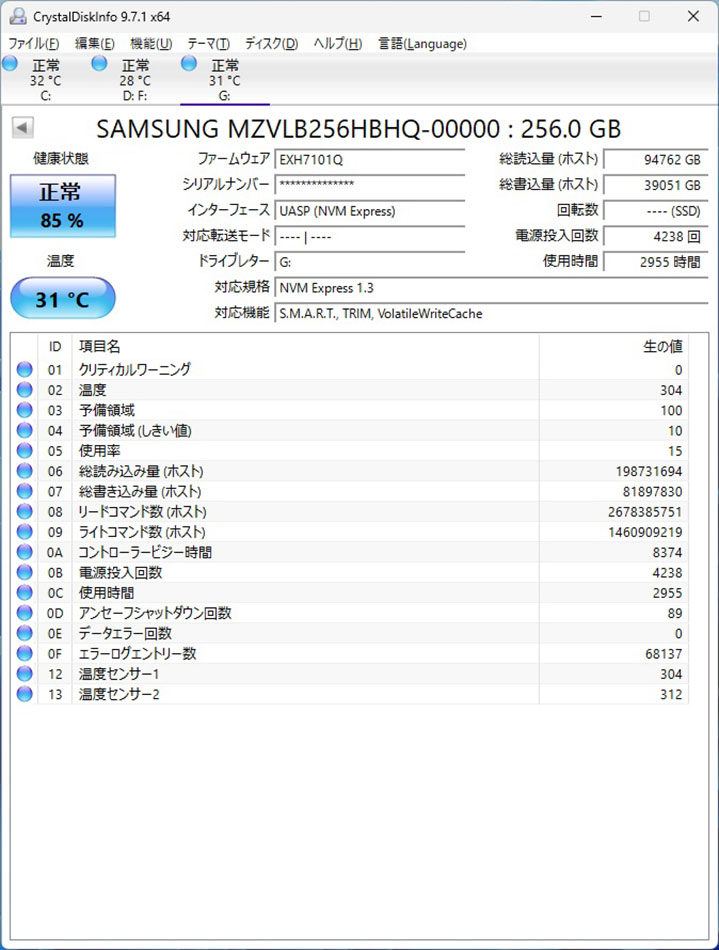The image size is (719, 950).
Task: Open the ディスク(D) menu
Action: [x=271, y=44]
